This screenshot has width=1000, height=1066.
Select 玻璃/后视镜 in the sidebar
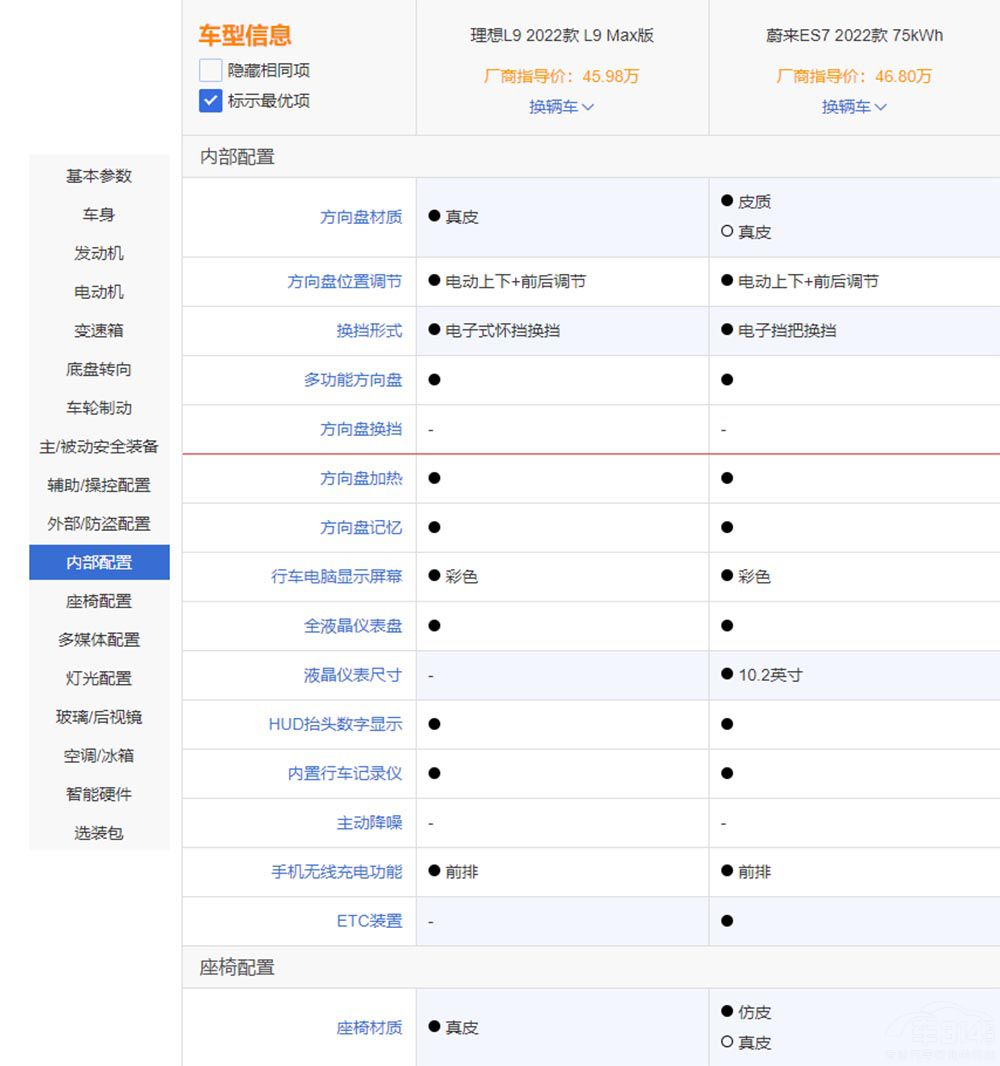99,717
